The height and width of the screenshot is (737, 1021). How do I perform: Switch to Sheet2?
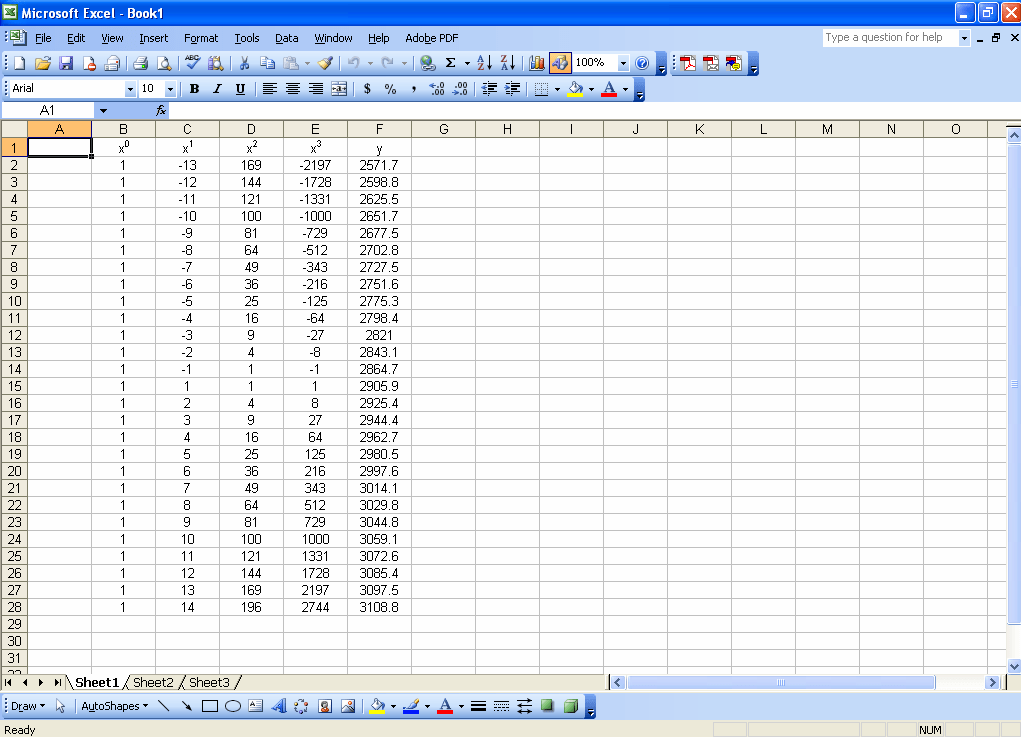coord(153,682)
